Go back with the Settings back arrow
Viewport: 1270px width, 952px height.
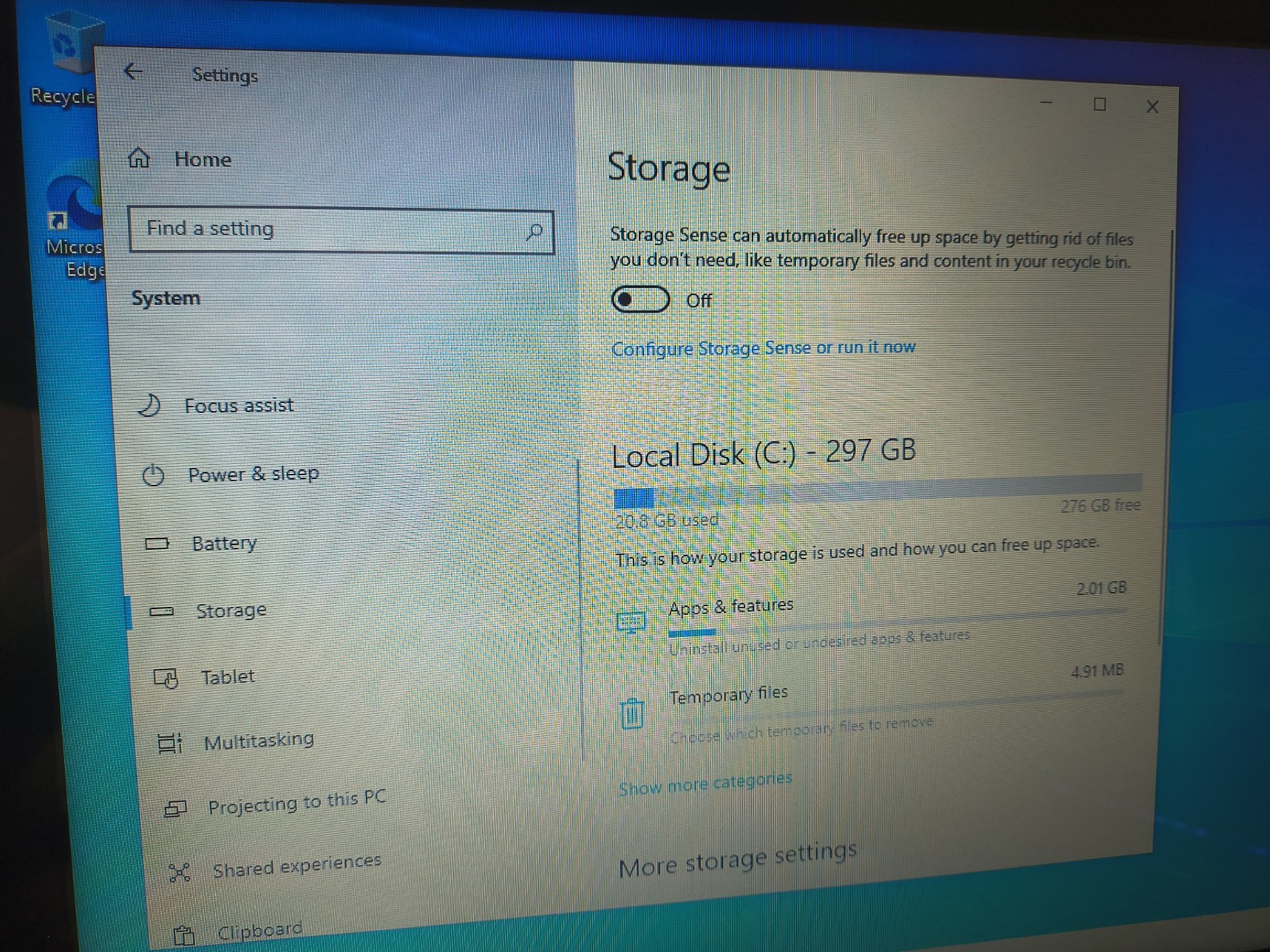click(133, 72)
